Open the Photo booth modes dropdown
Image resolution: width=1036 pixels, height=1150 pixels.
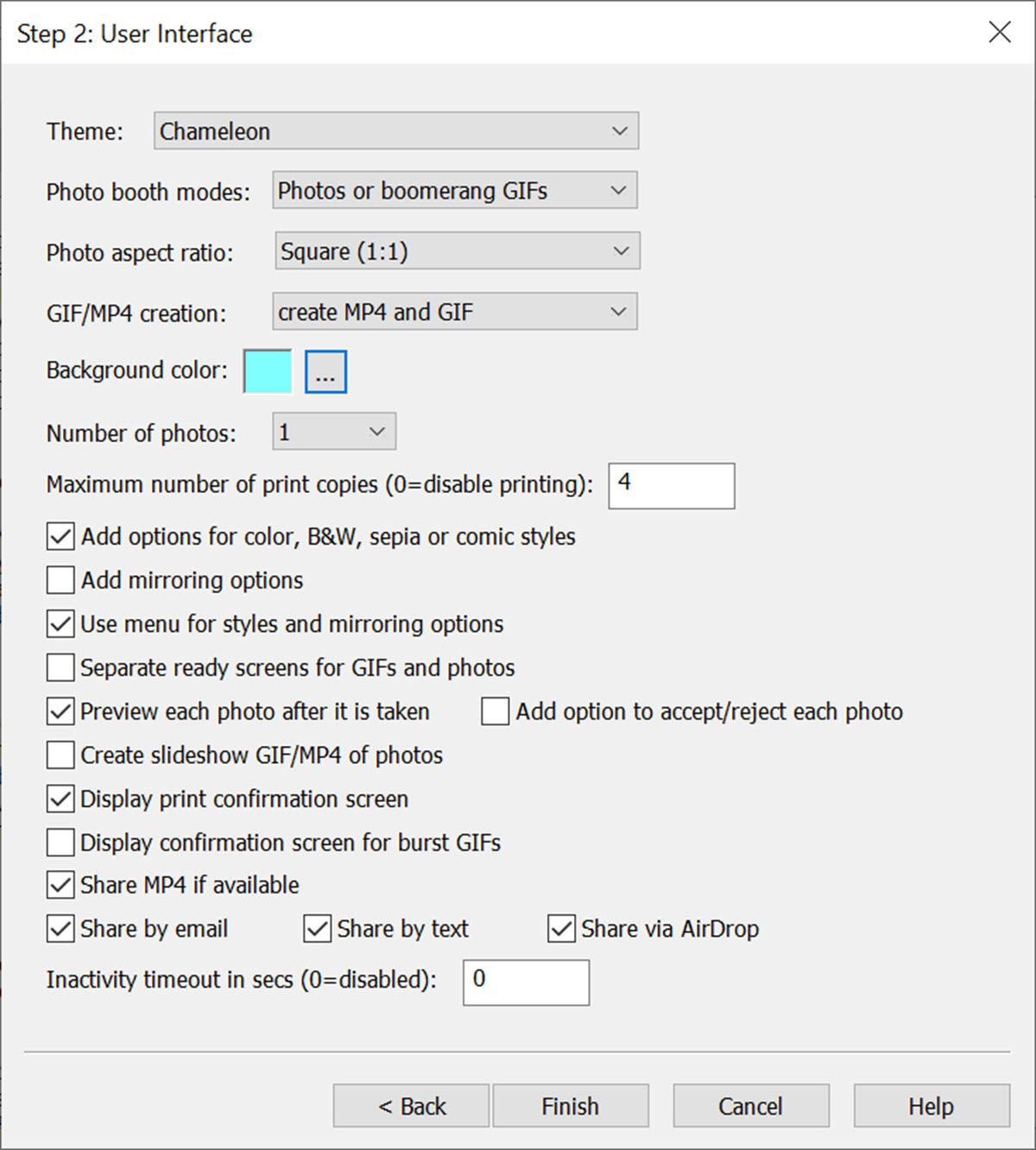455,191
